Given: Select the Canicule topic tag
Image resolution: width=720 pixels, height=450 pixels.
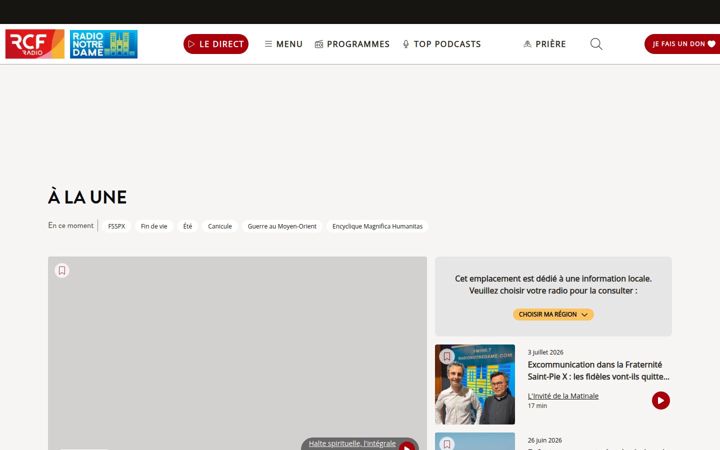Looking at the screenshot, I should click(x=219, y=226).
